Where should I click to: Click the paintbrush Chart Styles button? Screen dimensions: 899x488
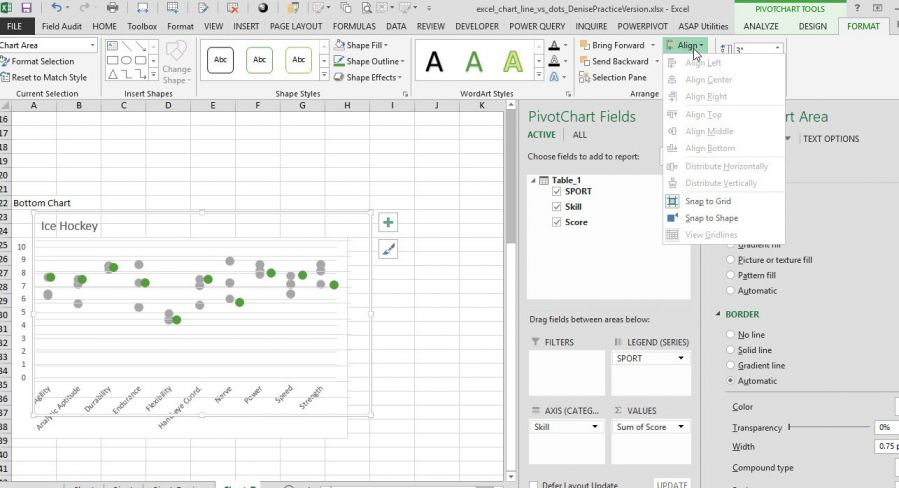[x=388, y=249]
